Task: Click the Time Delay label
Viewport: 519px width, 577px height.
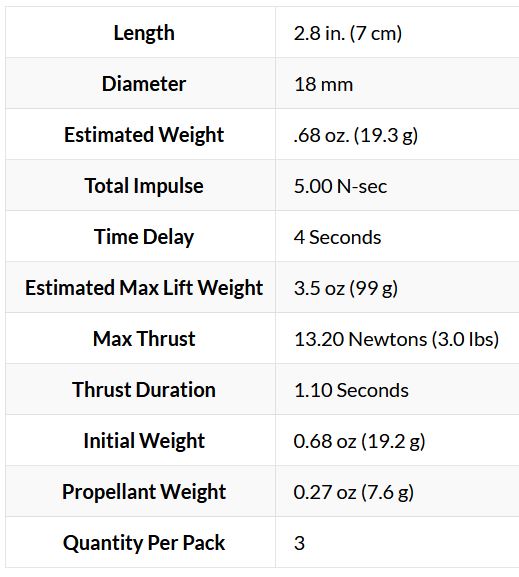Action: [144, 237]
